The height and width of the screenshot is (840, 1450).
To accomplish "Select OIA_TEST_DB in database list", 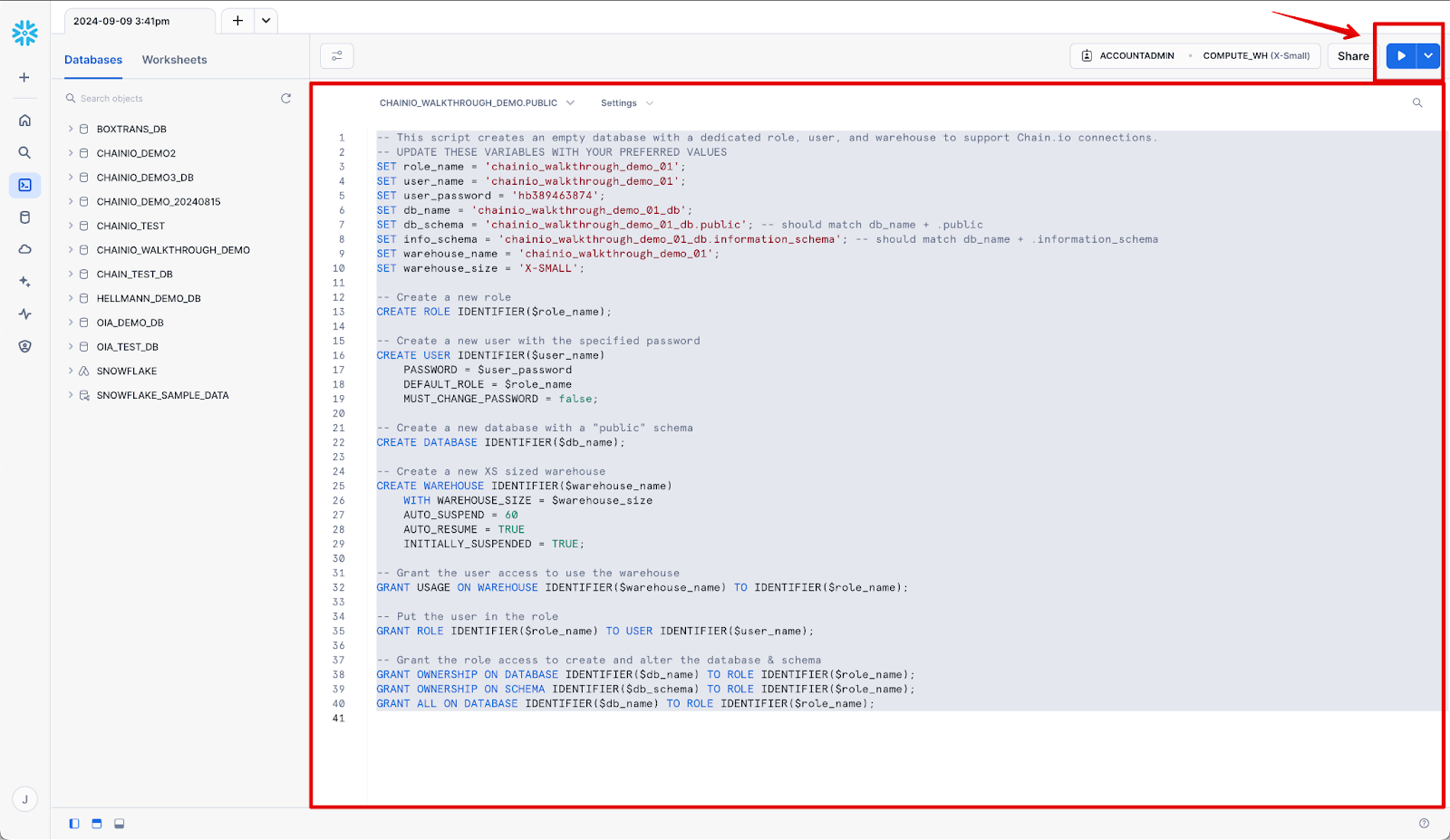I will tap(128, 347).
